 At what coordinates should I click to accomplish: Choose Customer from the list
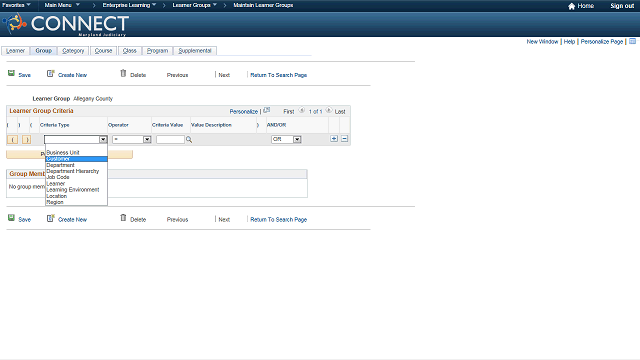click(76, 159)
